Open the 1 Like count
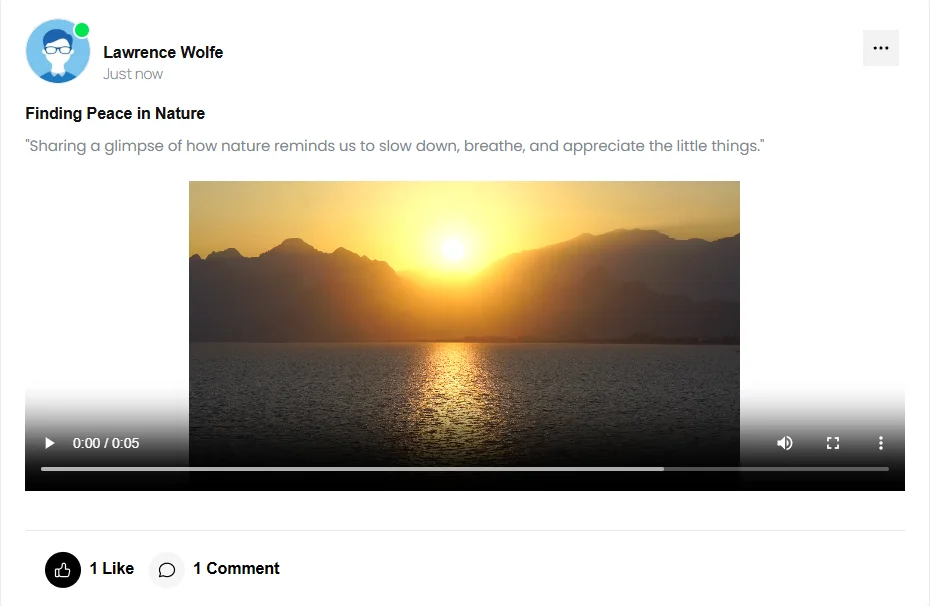The width and height of the screenshot is (930, 606). pyautogui.click(x=112, y=568)
